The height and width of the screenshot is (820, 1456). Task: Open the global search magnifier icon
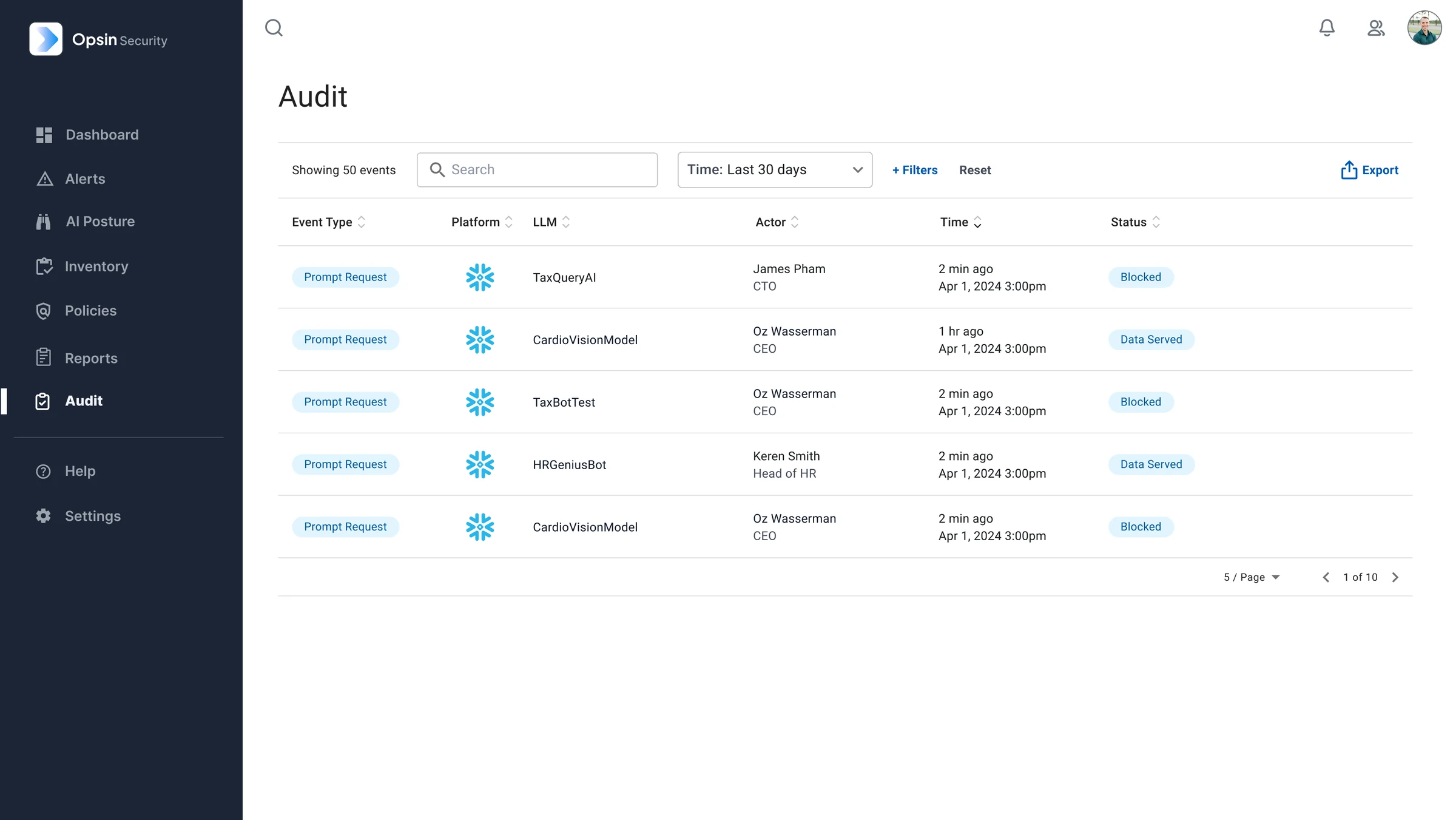274,28
